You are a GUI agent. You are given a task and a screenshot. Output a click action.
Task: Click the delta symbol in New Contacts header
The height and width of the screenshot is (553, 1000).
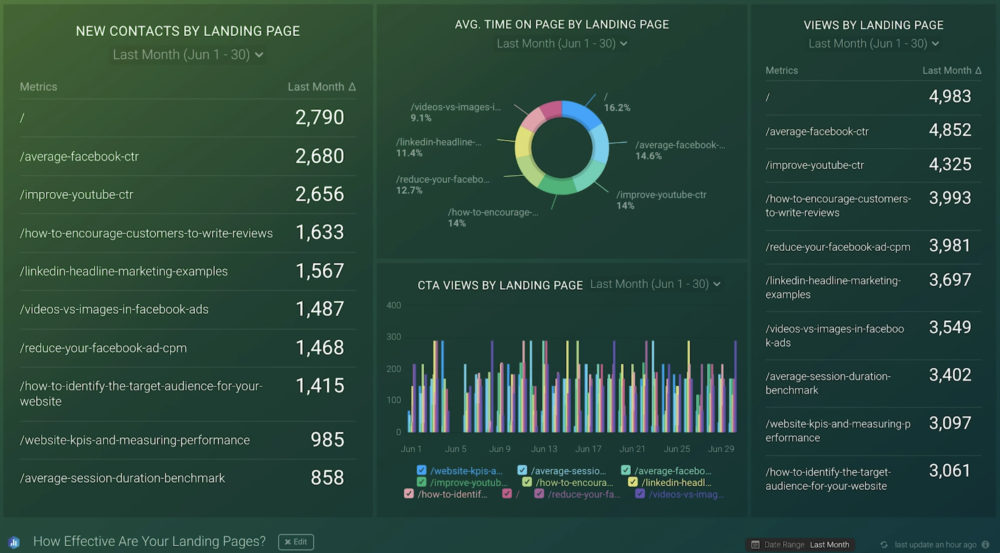tap(352, 87)
